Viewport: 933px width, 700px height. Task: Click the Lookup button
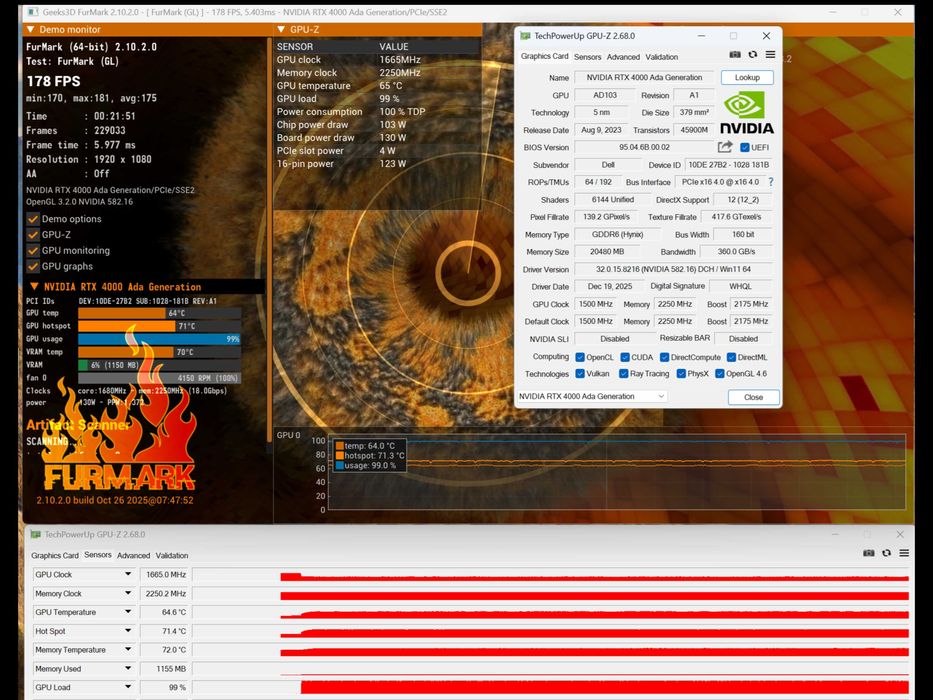(747, 77)
